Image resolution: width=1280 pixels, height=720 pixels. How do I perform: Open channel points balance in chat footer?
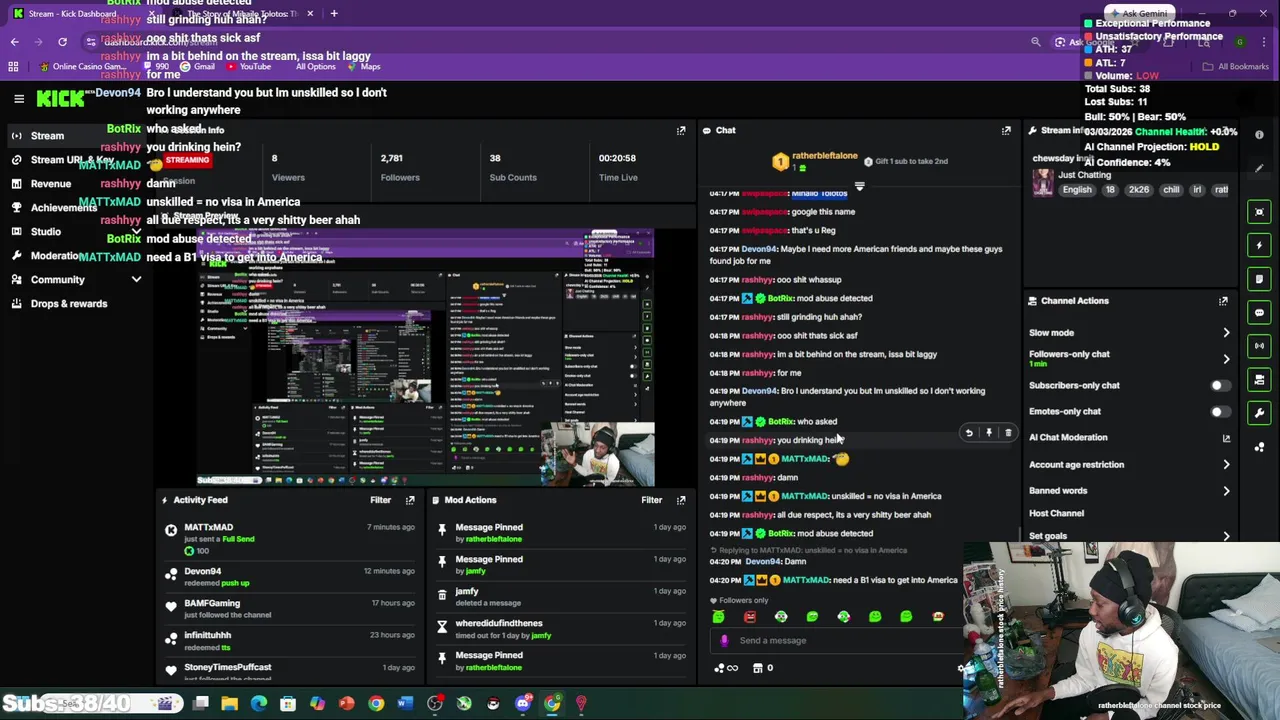pos(726,668)
